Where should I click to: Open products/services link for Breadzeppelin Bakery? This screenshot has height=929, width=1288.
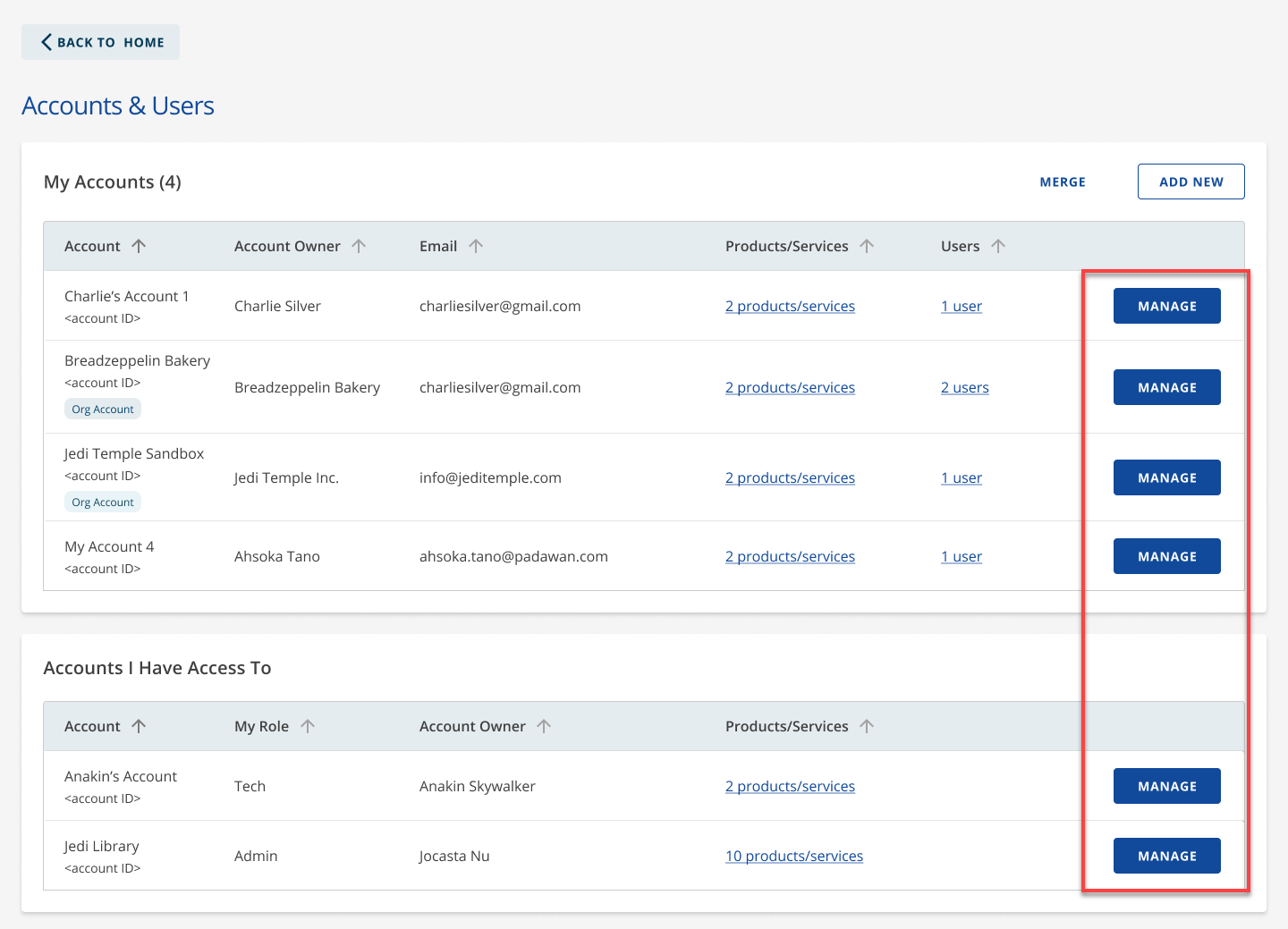(790, 387)
